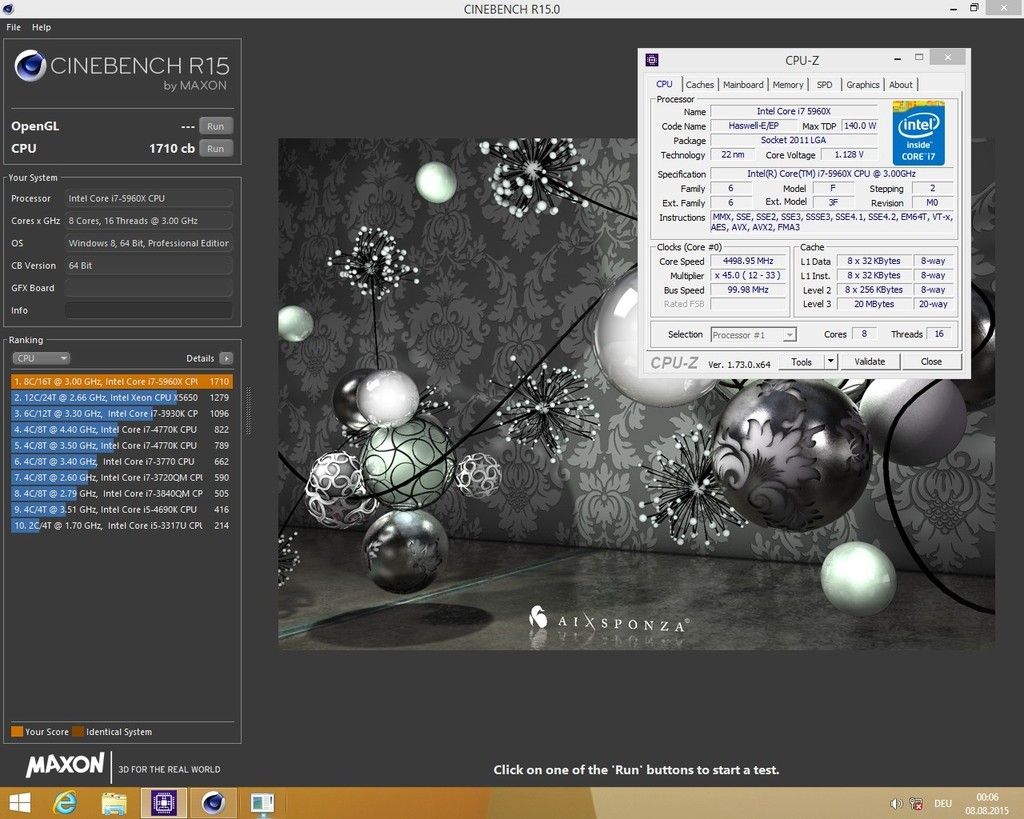Switch to SPD tab in CPU-Z
The image size is (1024, 819).
tap(824, 85)
